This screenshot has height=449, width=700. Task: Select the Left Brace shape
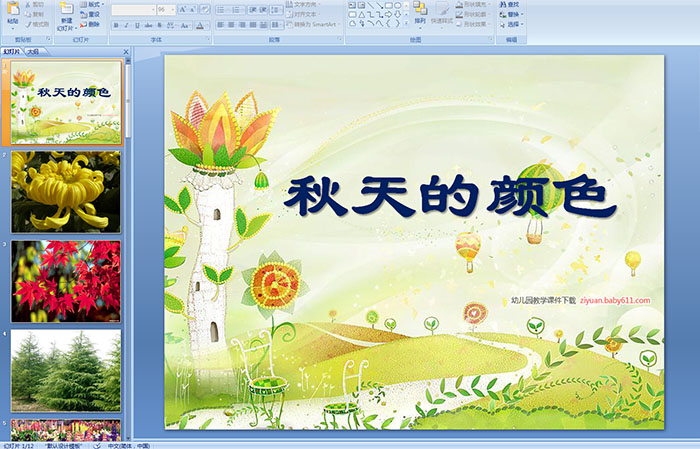(388, 23)
